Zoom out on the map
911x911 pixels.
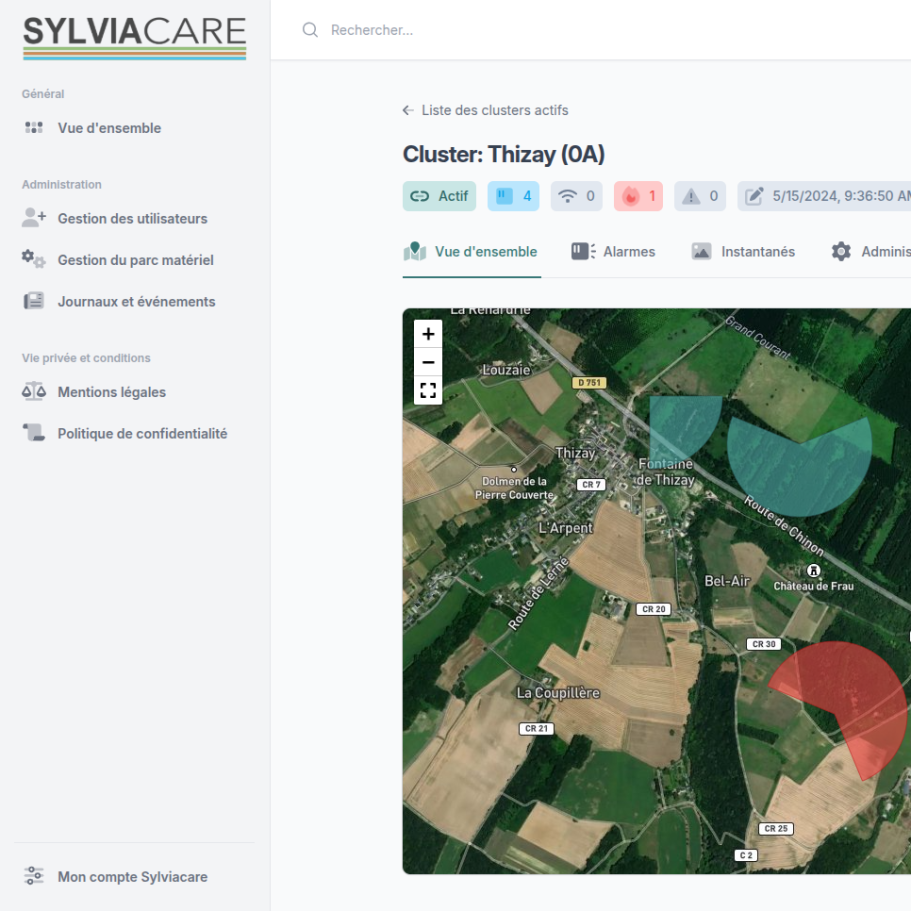[x=428, y=362]
